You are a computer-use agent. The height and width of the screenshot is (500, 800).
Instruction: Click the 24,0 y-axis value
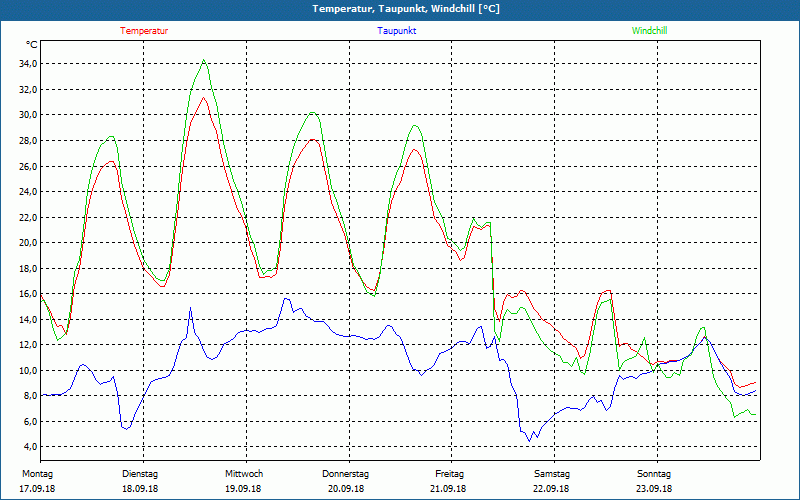(28, 192)
